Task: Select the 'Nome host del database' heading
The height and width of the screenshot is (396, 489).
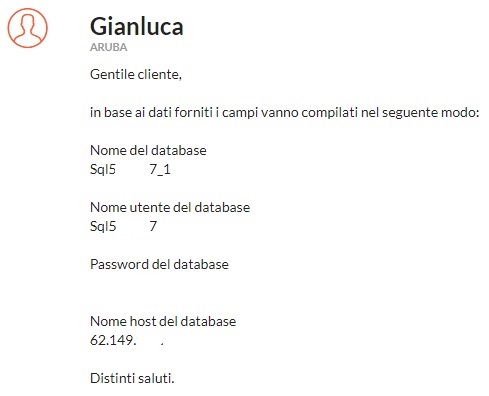Action: click(x=163, y=321)
